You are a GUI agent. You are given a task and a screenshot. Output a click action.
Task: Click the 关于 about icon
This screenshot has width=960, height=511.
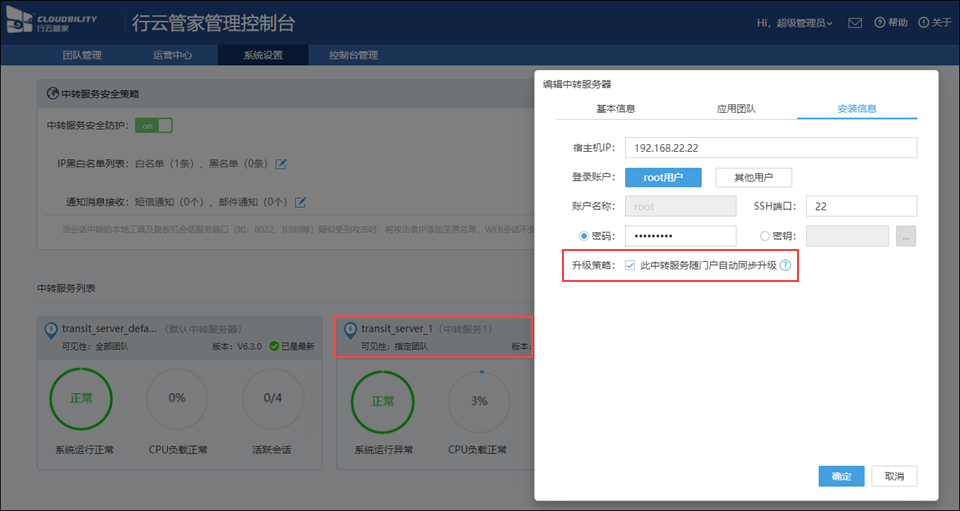tap(924, 23)
